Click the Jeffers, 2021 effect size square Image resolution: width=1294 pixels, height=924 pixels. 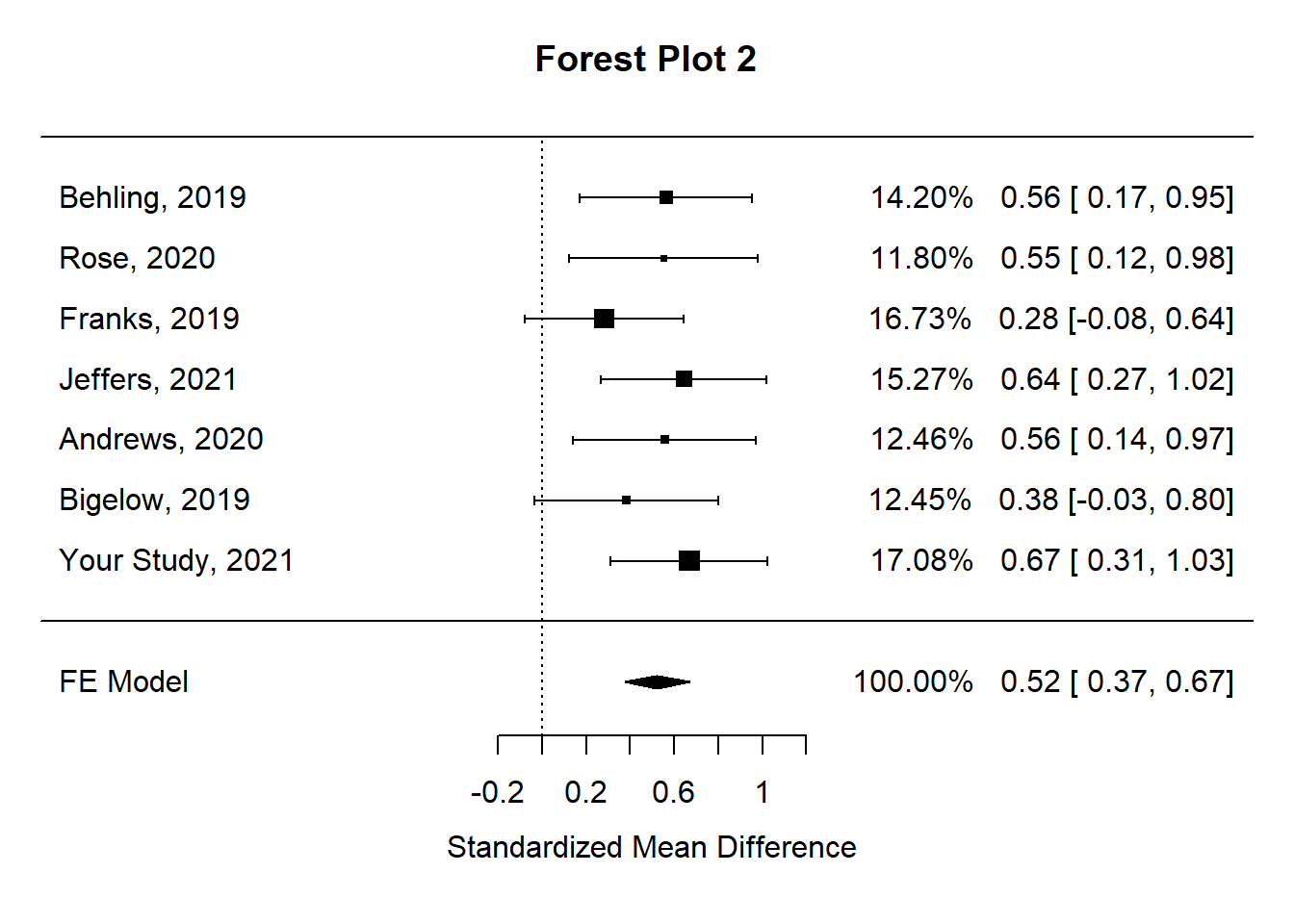click(x=684, y=379)
